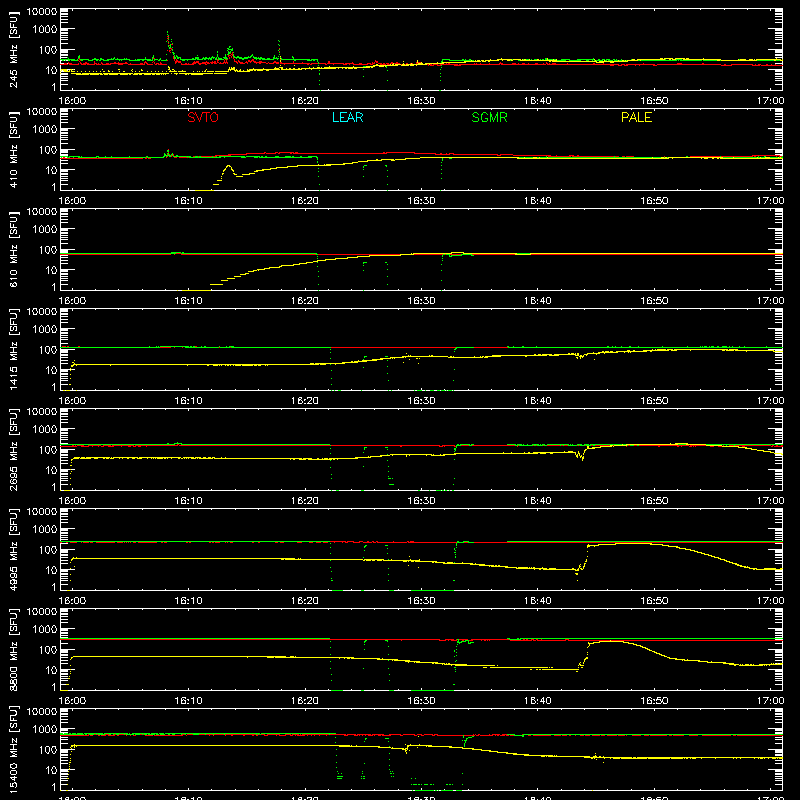Click the 1000 tick value on 15400 MHz axis
This screenshot has width=800, height=800.
click(x=45, y=730)
